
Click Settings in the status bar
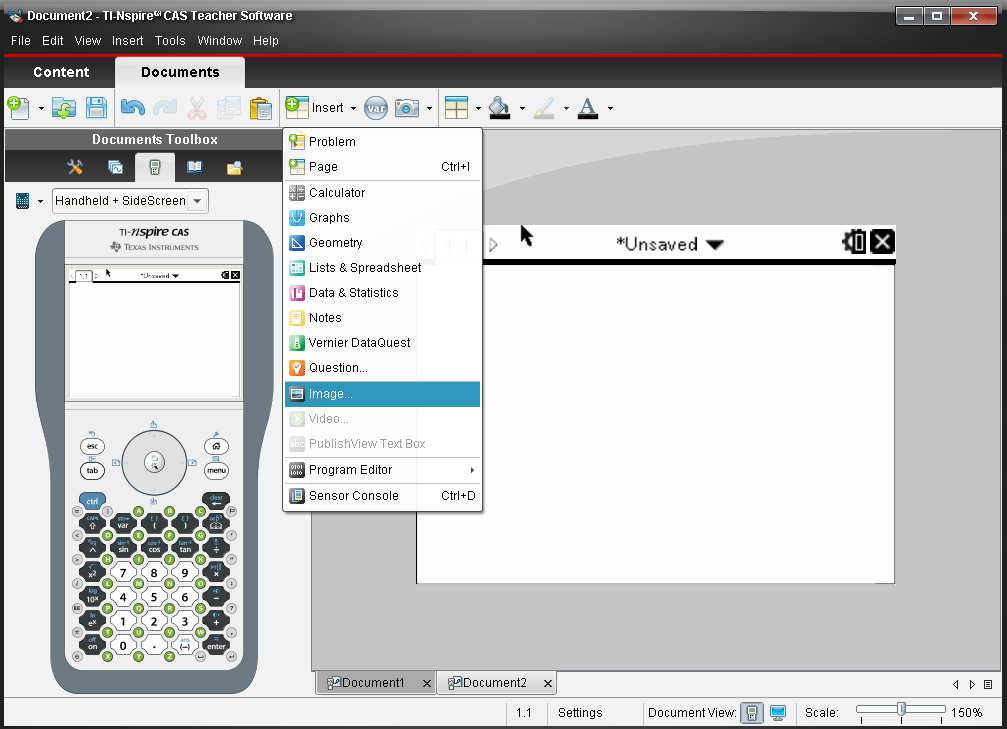580,712
